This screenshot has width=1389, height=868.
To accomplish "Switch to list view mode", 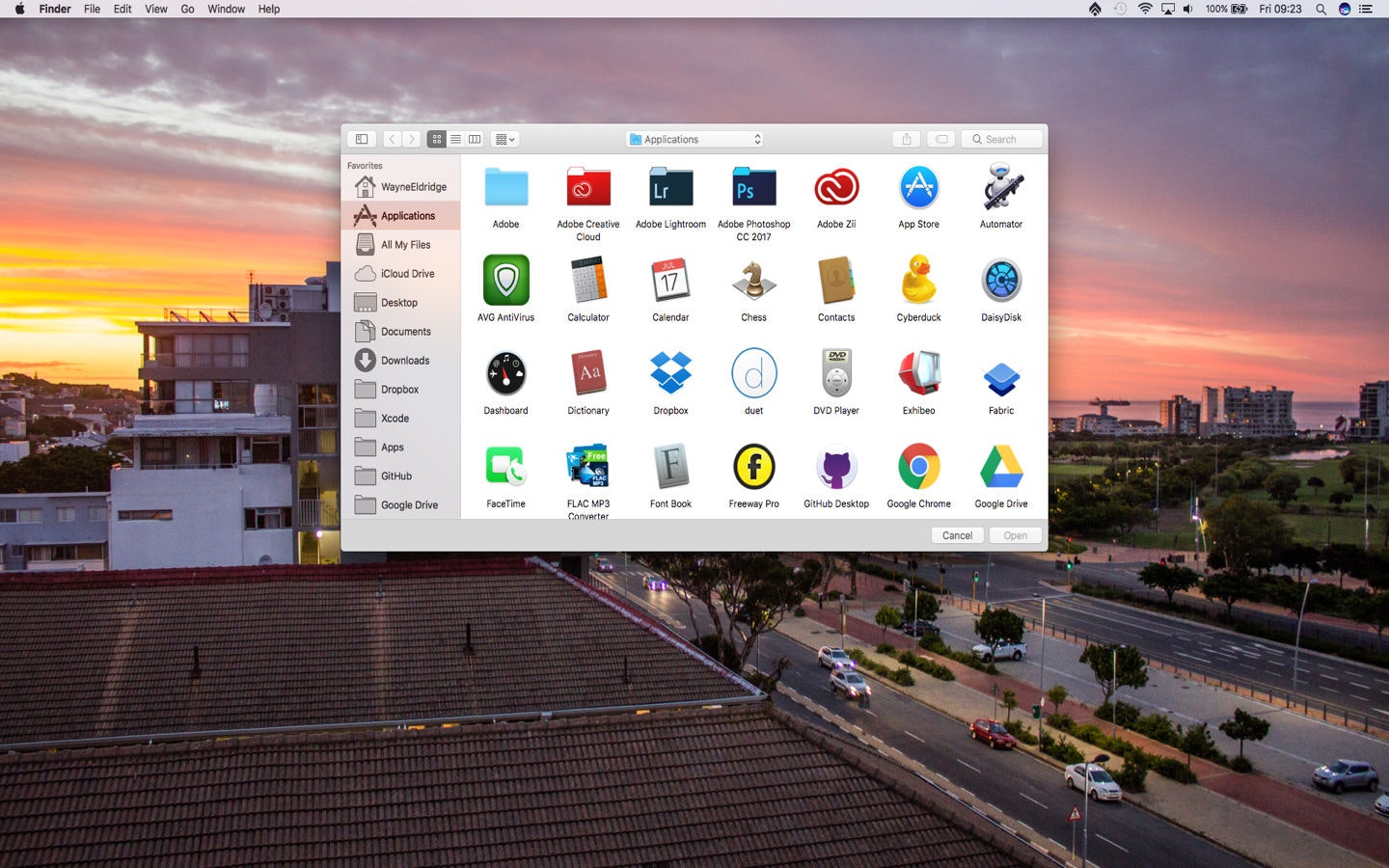I will [455, 139].
